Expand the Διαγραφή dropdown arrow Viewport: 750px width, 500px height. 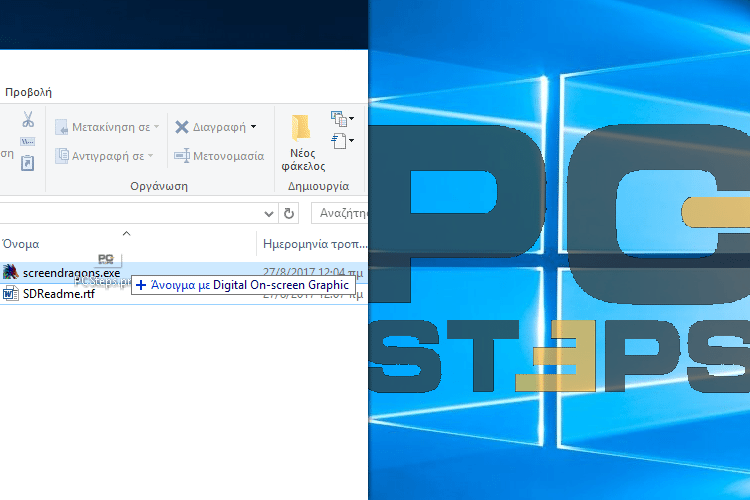click(x=254, y=127)
